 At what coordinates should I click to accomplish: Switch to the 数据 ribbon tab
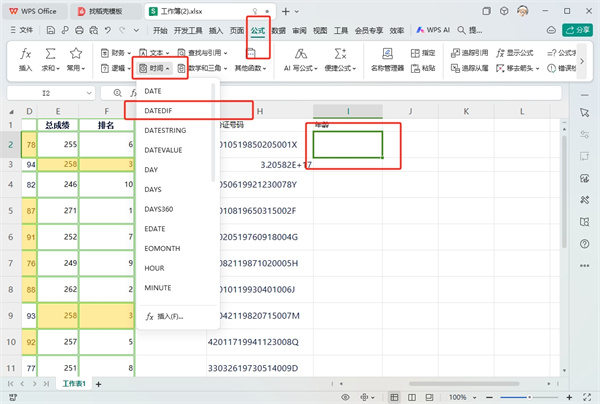tap(278, 31)
